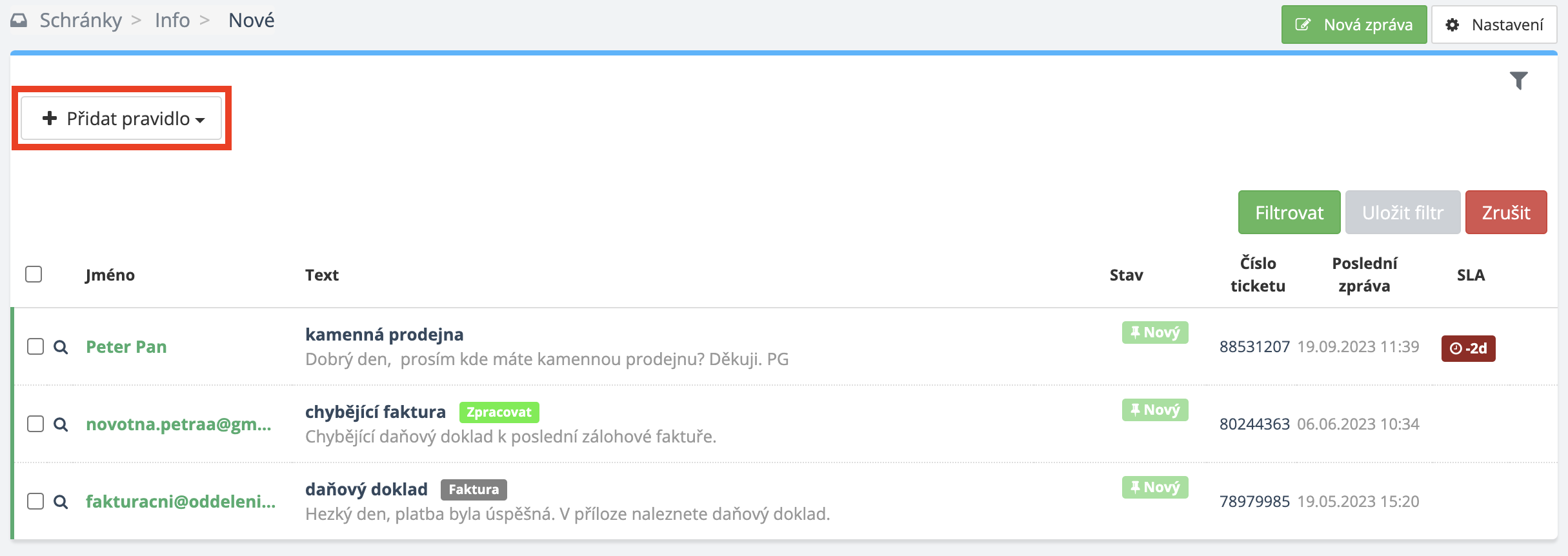Go to Schránky breadcrumb

click(81, 21)
